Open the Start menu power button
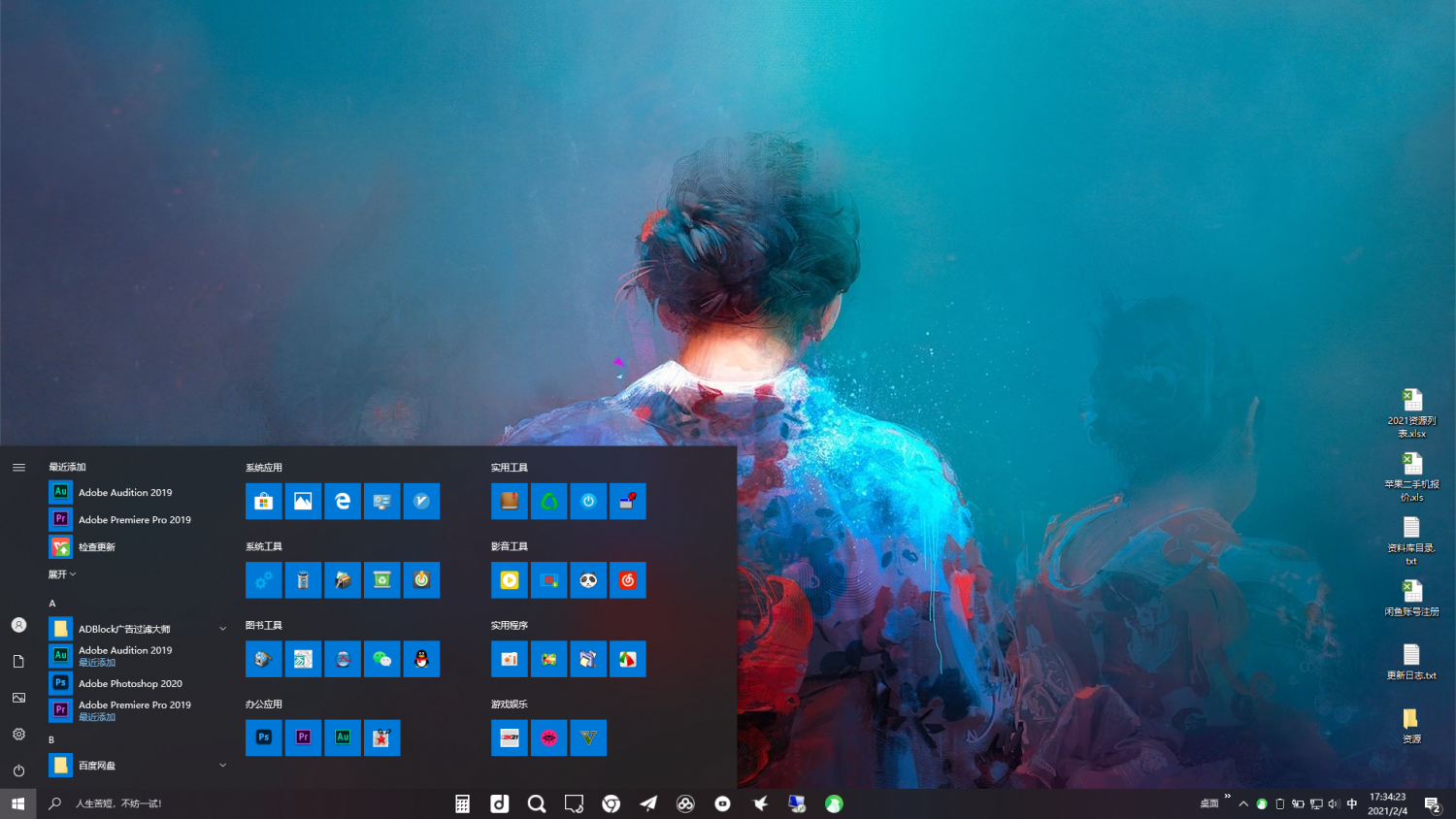 [18, 770]
